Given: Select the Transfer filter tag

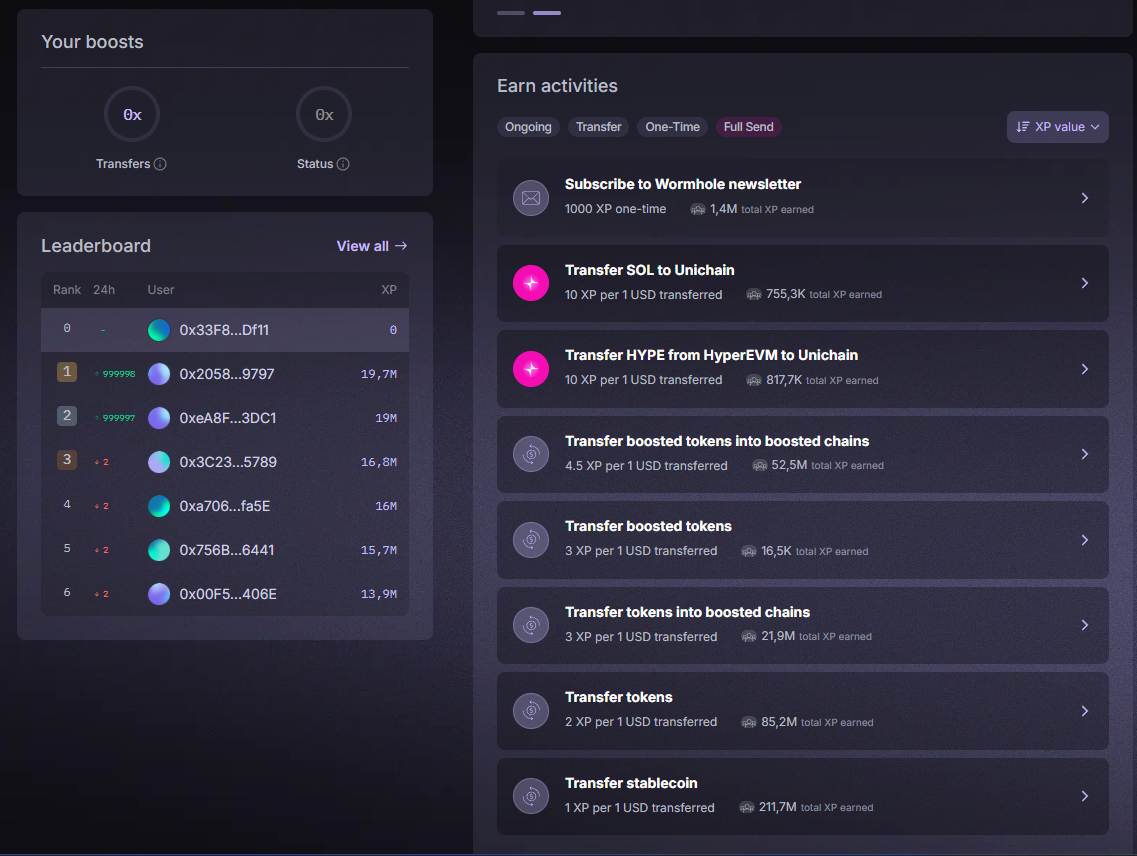Looking at the screenshot, I should click(599, 127).
